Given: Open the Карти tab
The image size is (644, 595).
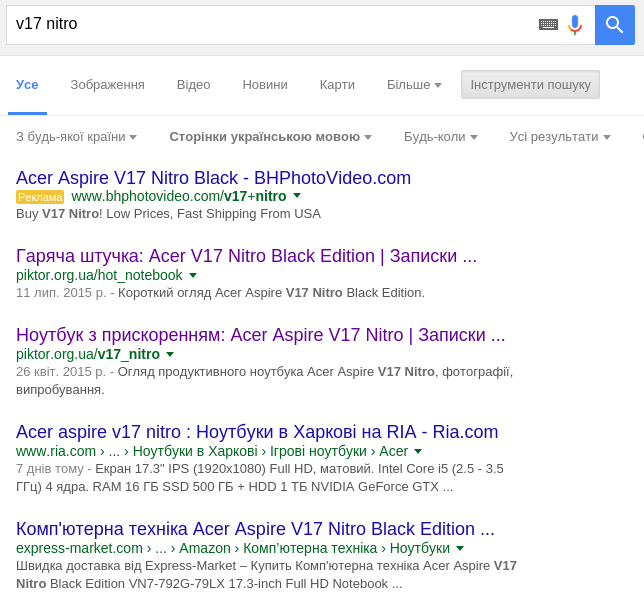Looking at the screenshot, I should tap(337, 85).
